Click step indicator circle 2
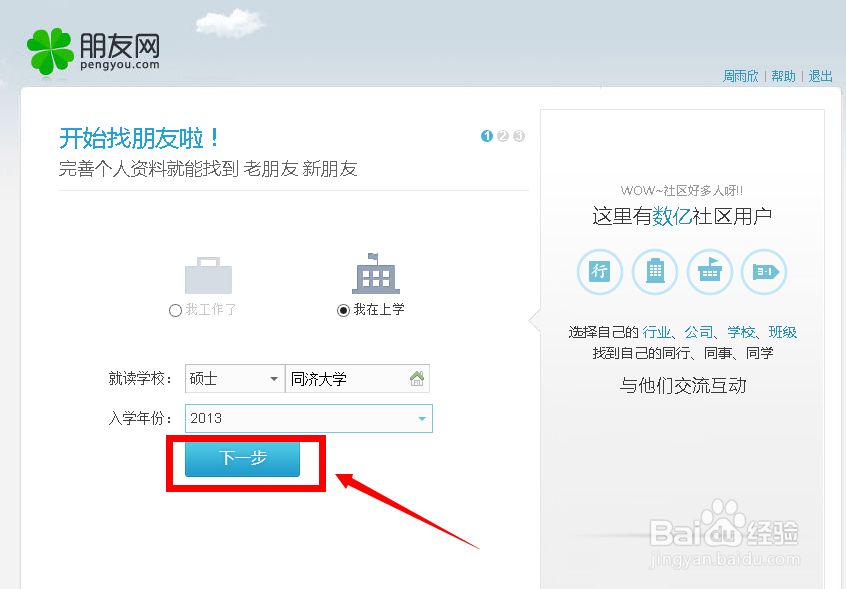This screenshot has width=846, height=589. pos(503,136)
